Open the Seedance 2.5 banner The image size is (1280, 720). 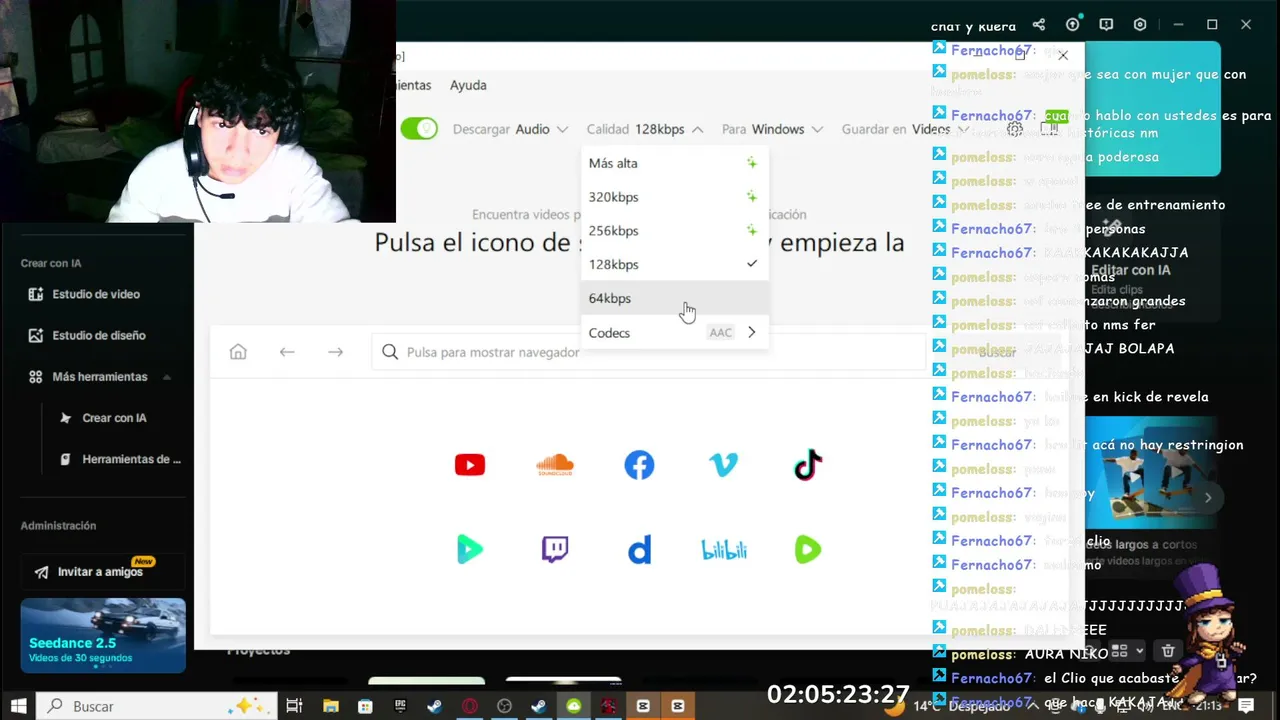[103, 635]
